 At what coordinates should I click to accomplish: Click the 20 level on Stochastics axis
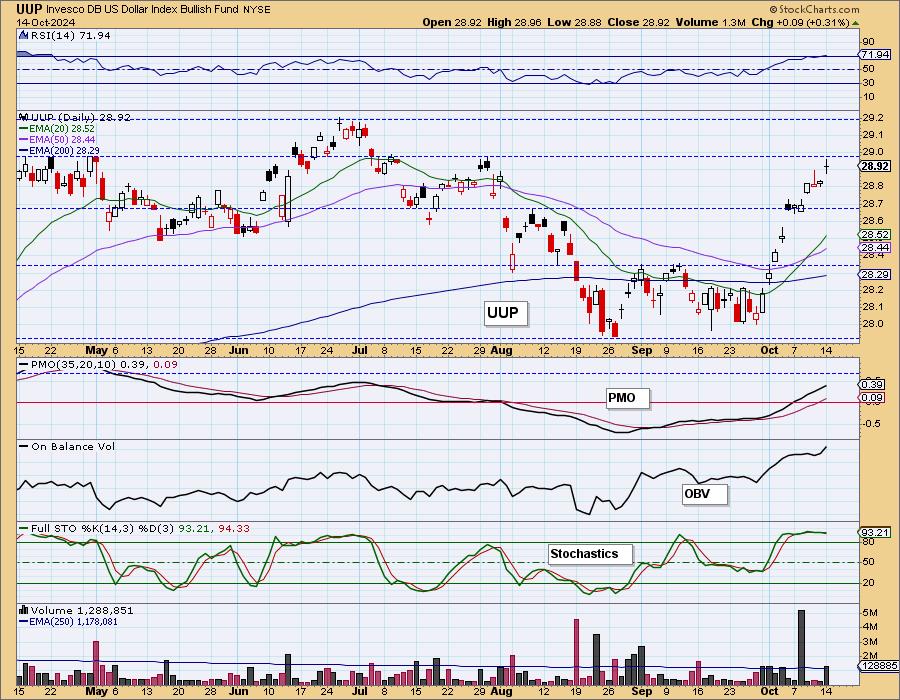coord(868,583)
